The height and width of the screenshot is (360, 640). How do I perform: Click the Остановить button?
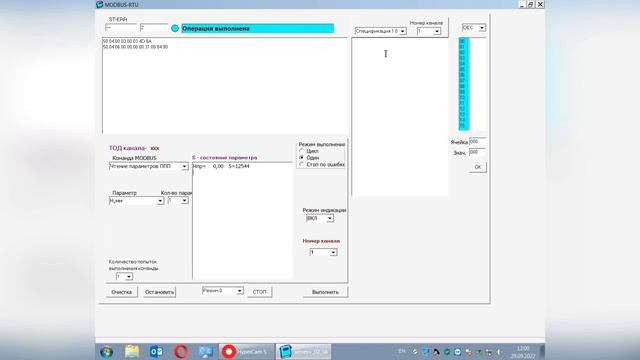click(x=159, y=292)
